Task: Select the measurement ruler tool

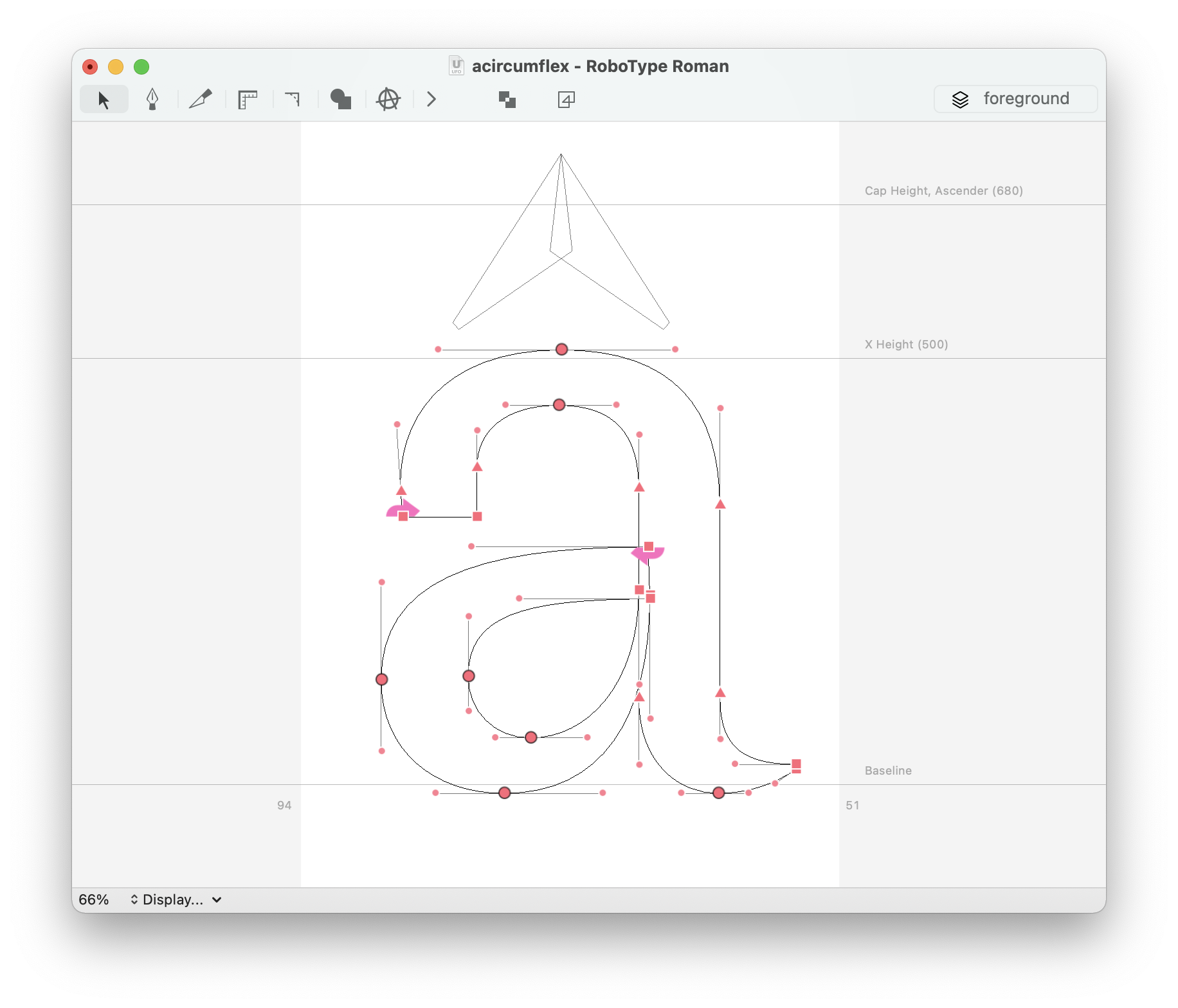Action: [x=248, y=100]
